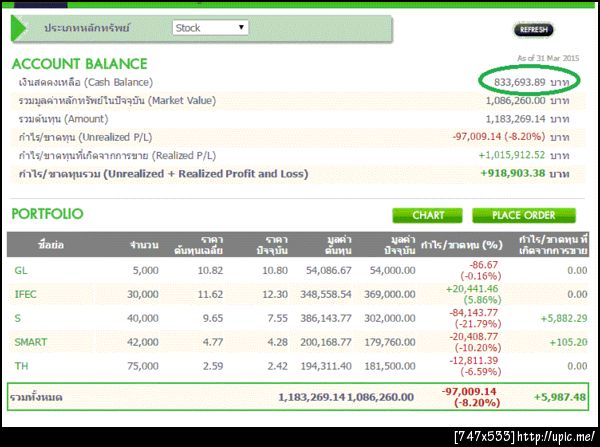Screen dimensions: 600x447
Task: Select S quantity 40,000
Action: click(143, 318)
